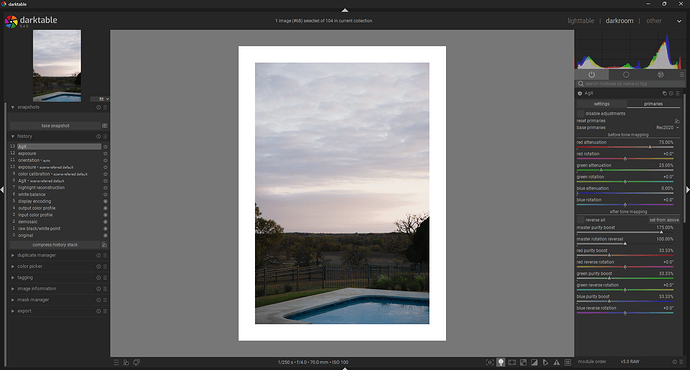Viewport: 690px width, 370px height.
Task: Open the views dropdown arrow beside other
Action: click(679, 21)
